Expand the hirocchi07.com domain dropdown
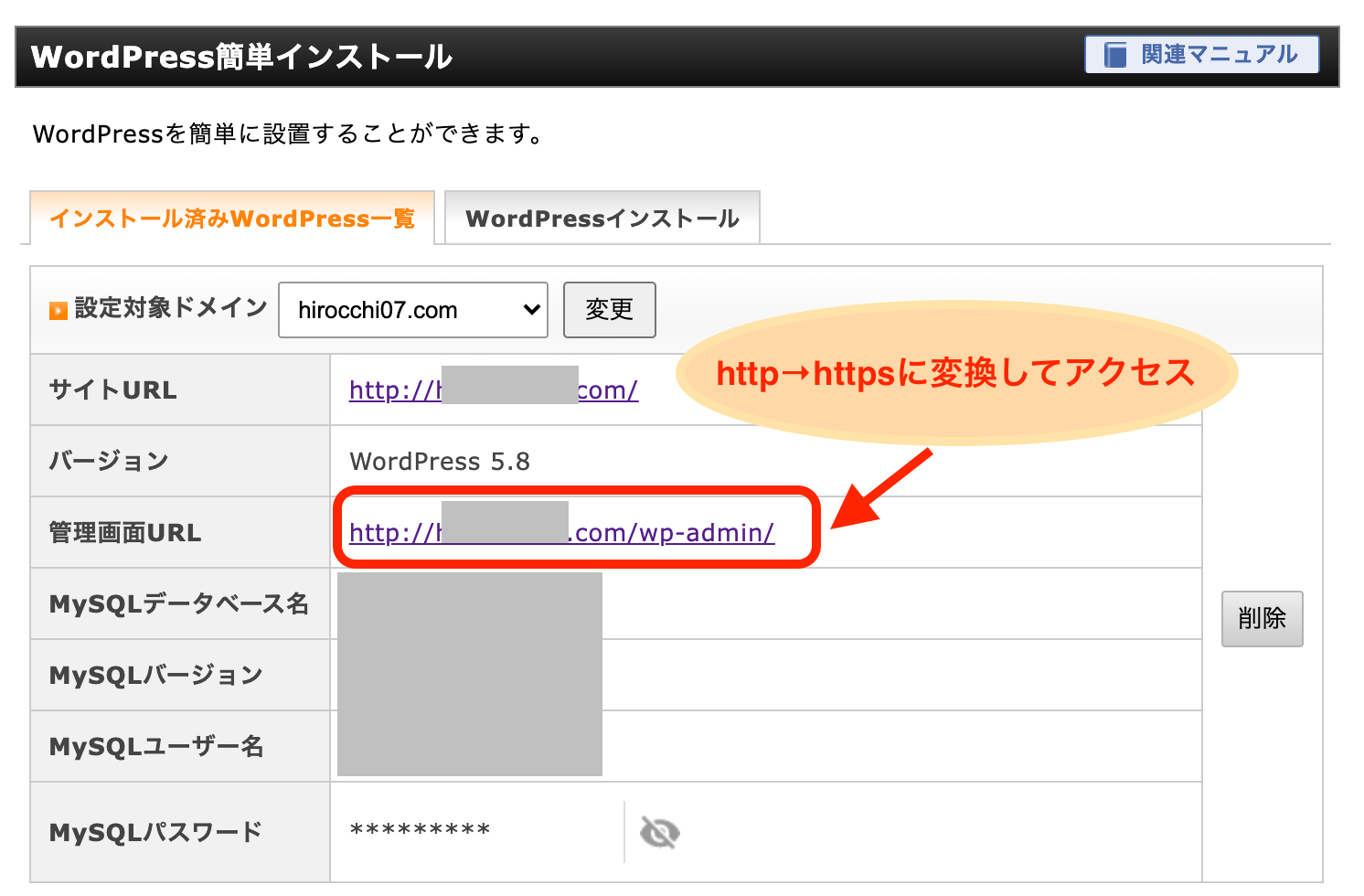Screen dimensions: 1364x896 (413, 310)
